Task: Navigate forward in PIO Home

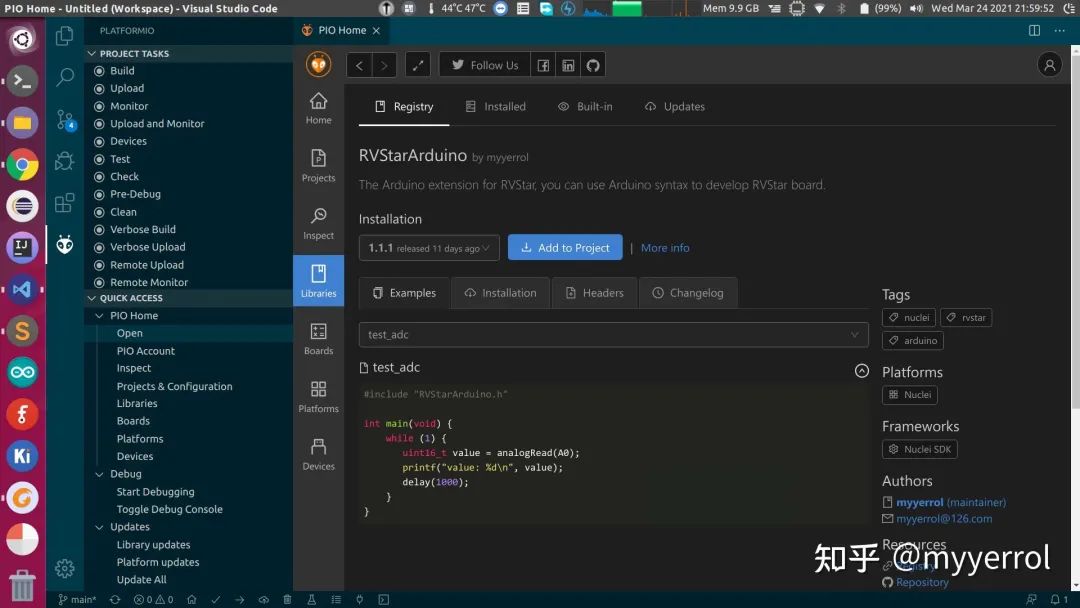Action: (384, 65)
